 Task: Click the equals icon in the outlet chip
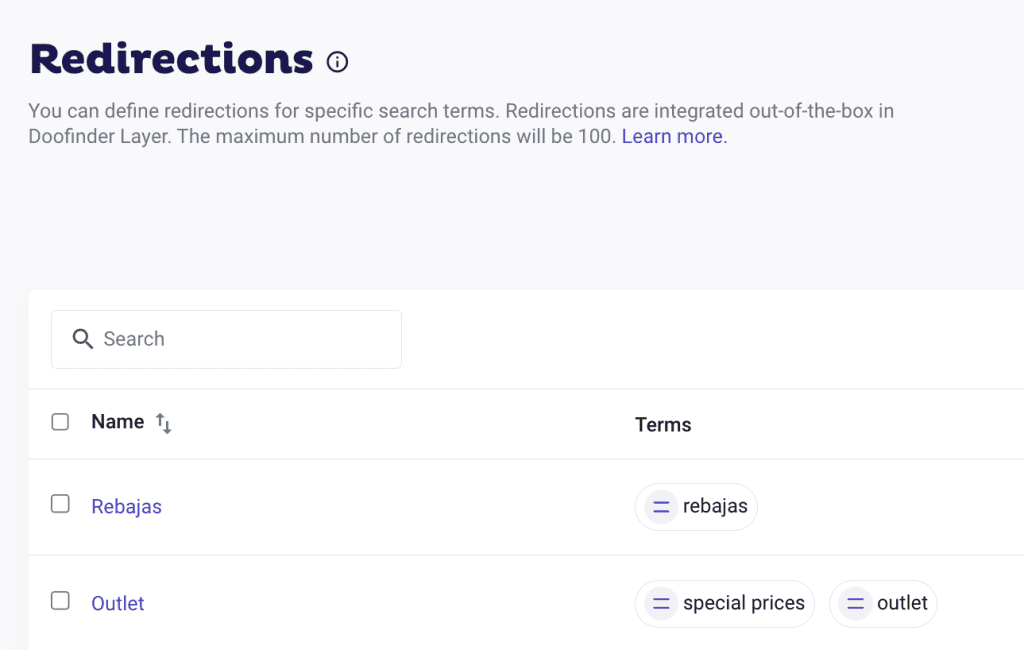[x=854, y=604]
